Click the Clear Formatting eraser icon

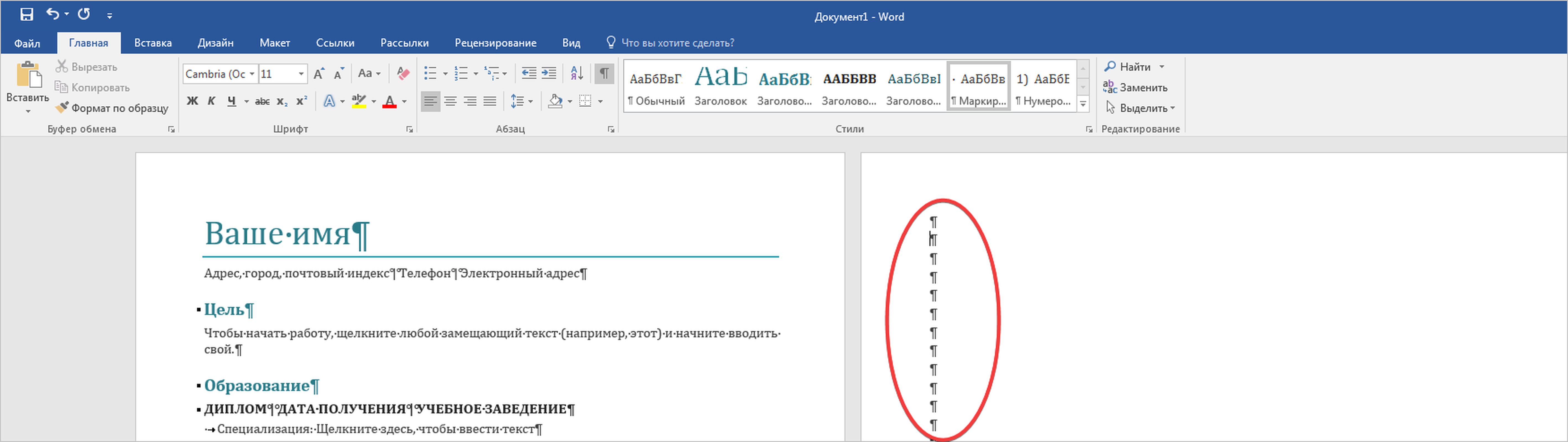(402, 73)
